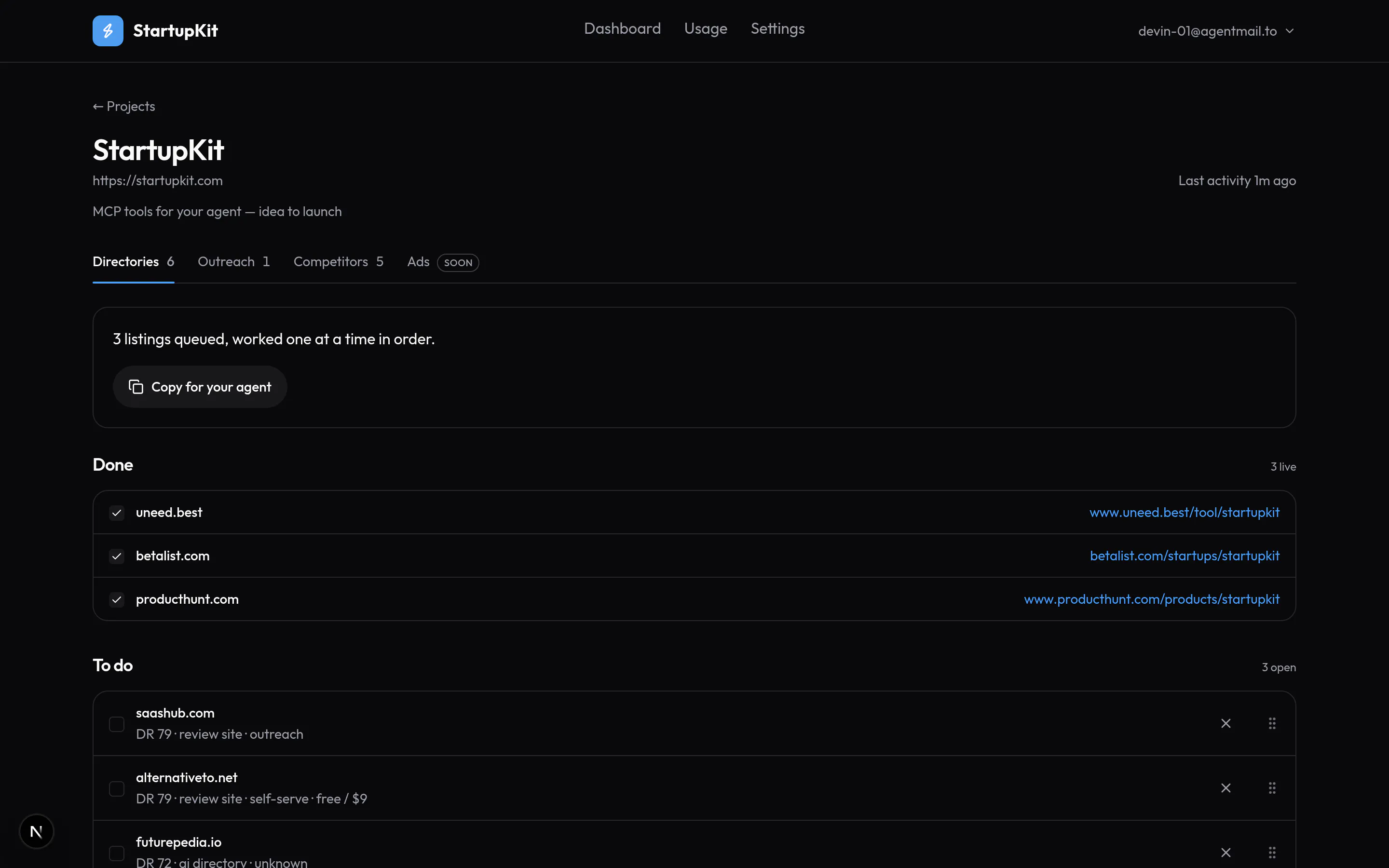
Task: Uncheck the producthunt.com checkbox
Action: pos(117,600)
